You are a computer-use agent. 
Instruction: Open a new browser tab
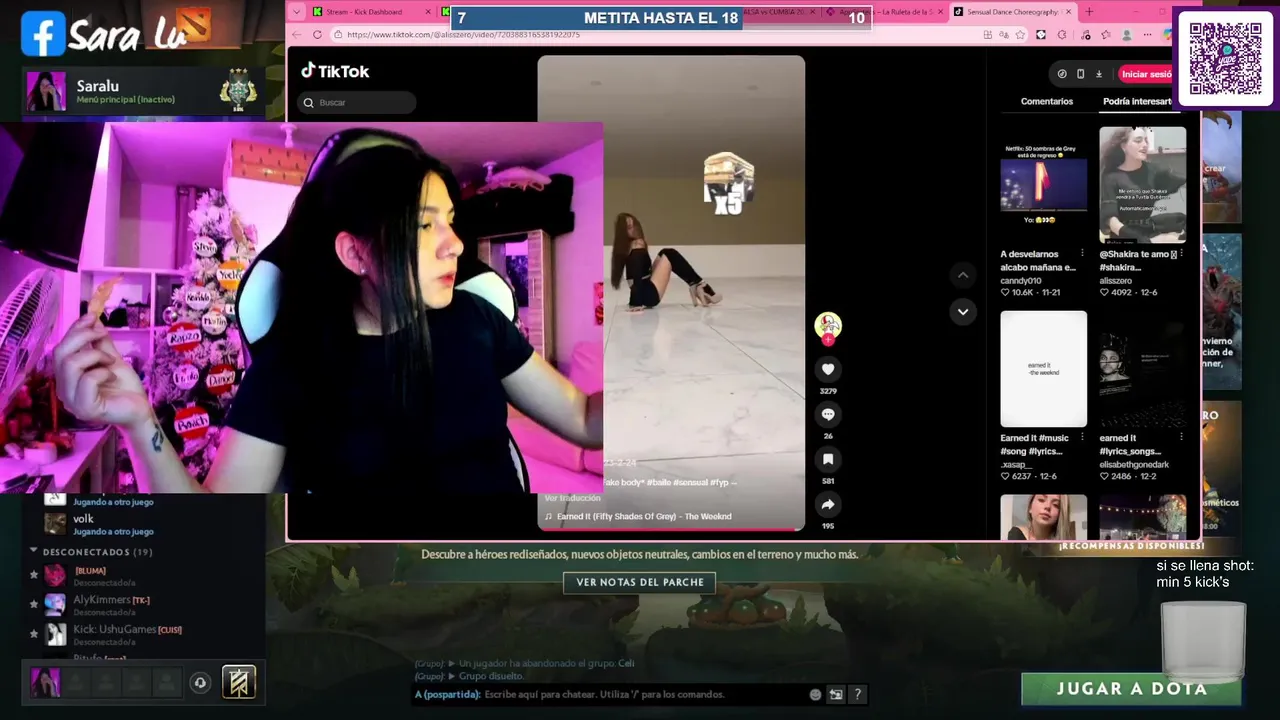click(1089, 12)
